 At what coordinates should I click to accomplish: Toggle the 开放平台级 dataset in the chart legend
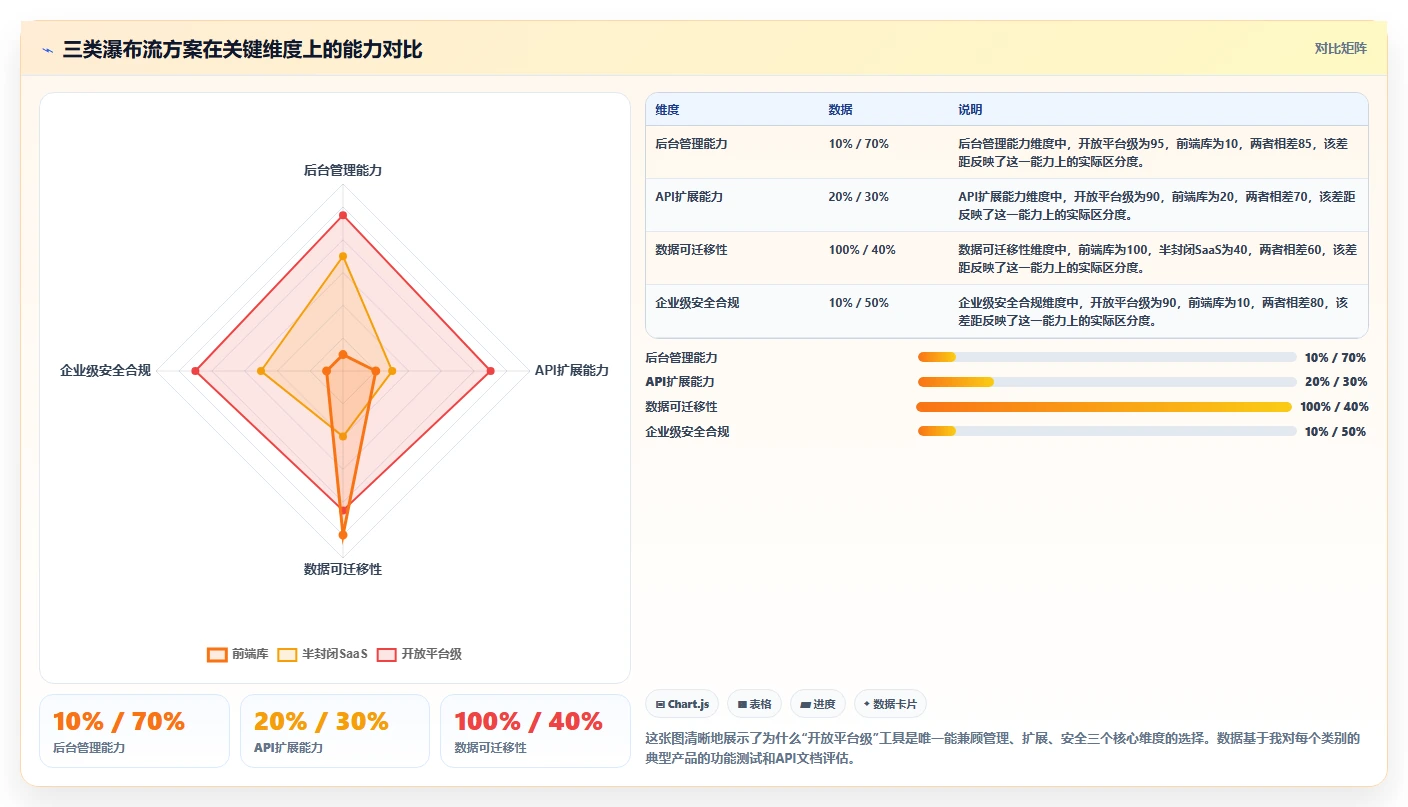pos(419,654)
